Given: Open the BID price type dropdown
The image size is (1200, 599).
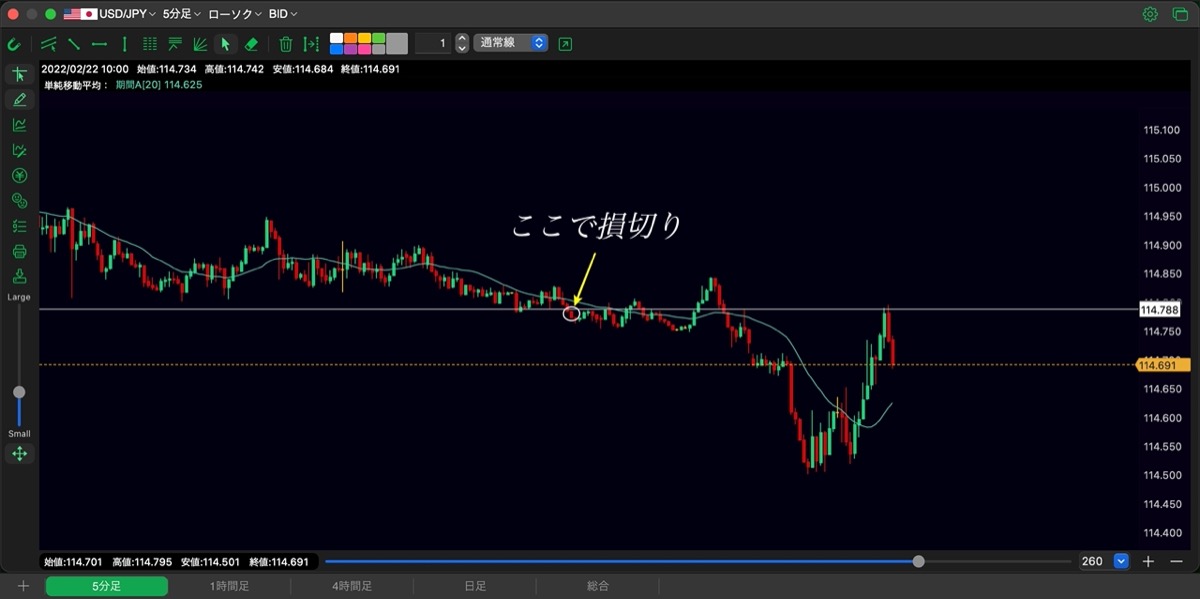Looking at the screenshot, I should [x=283, y=14].
